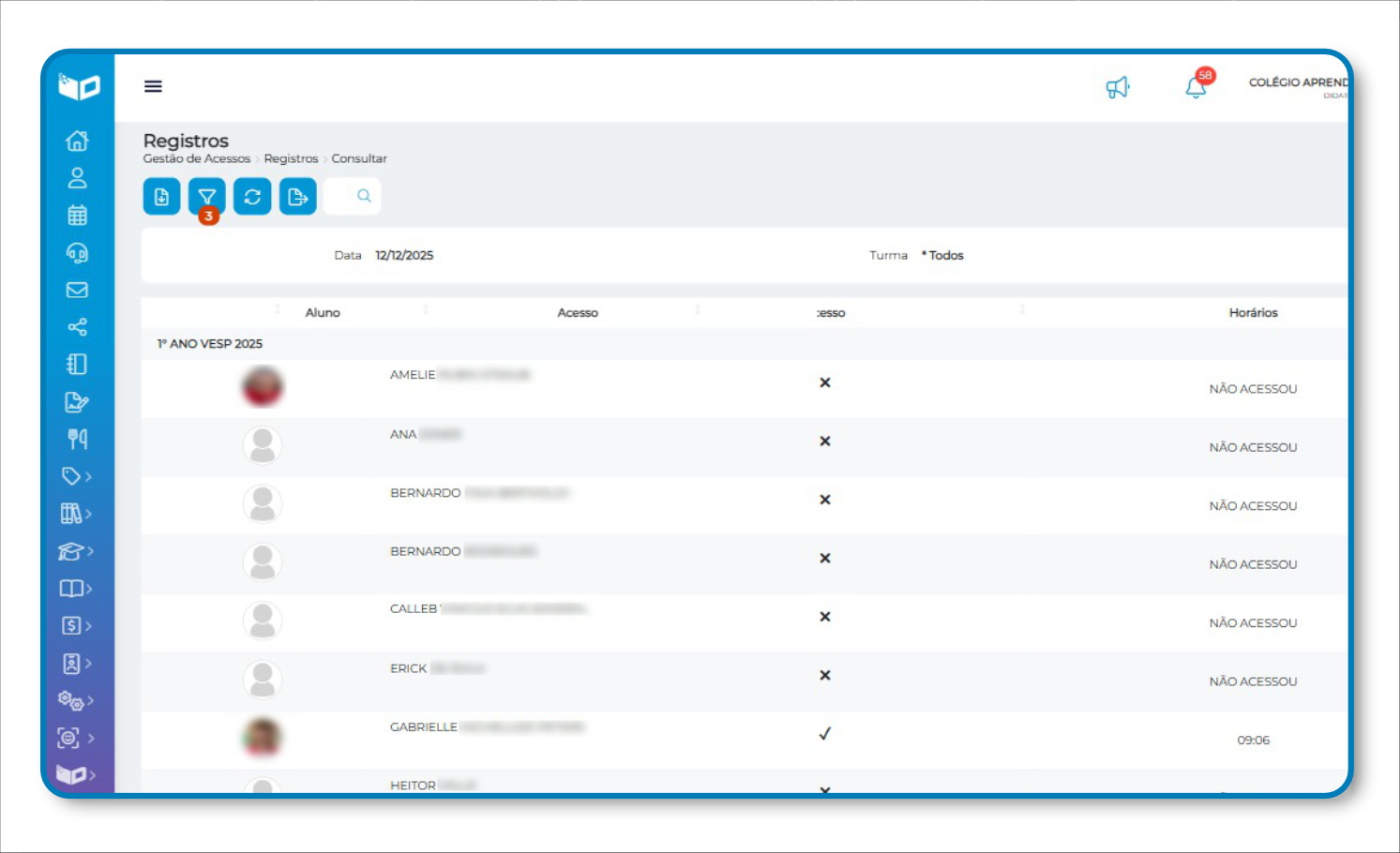
Task: Click the filter funnel button
Action: (x=207, y=197)
